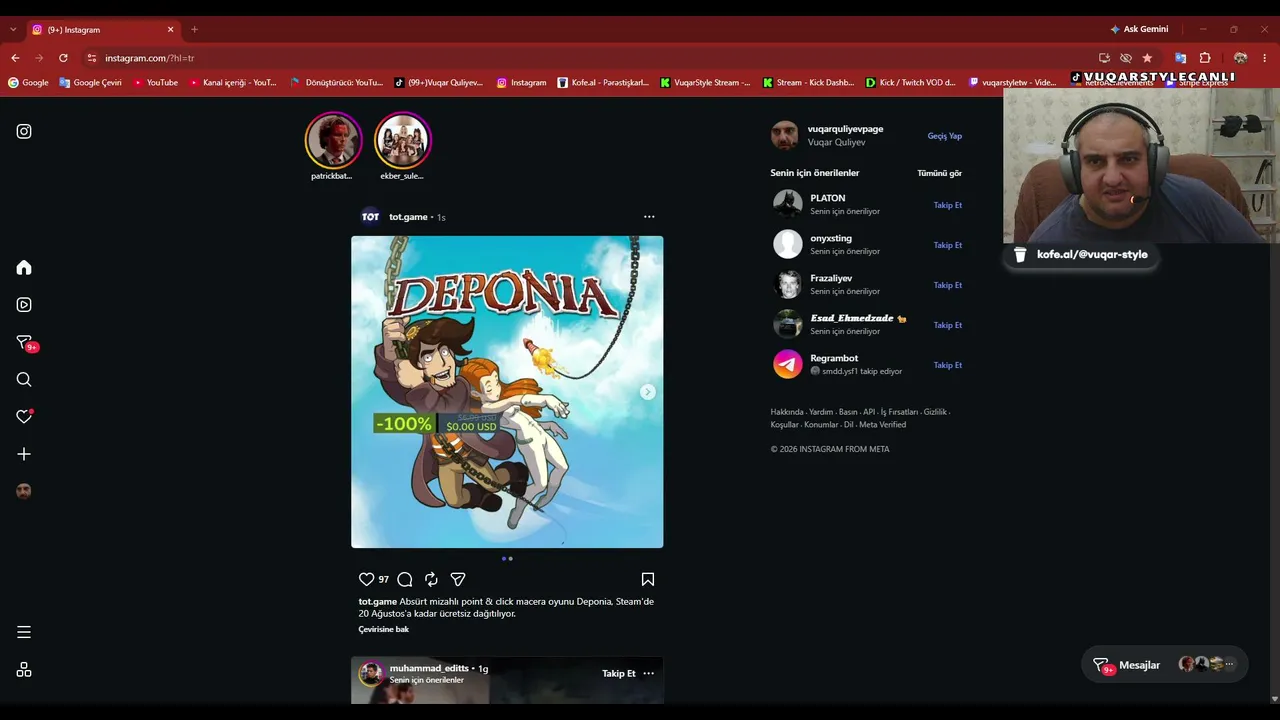1280x720 pixels.
Task: Open the More hamburger menu in sidebar
Action: pyautogui.click(x=24, y=632)
